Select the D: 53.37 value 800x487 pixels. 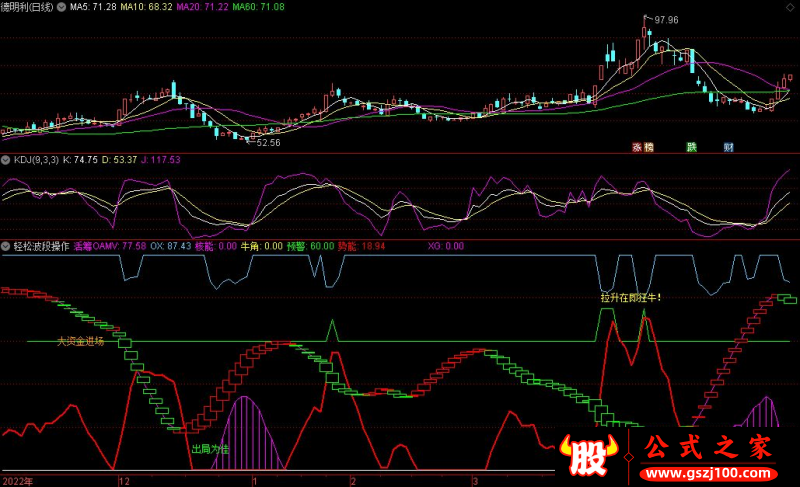tap(119, 160)
